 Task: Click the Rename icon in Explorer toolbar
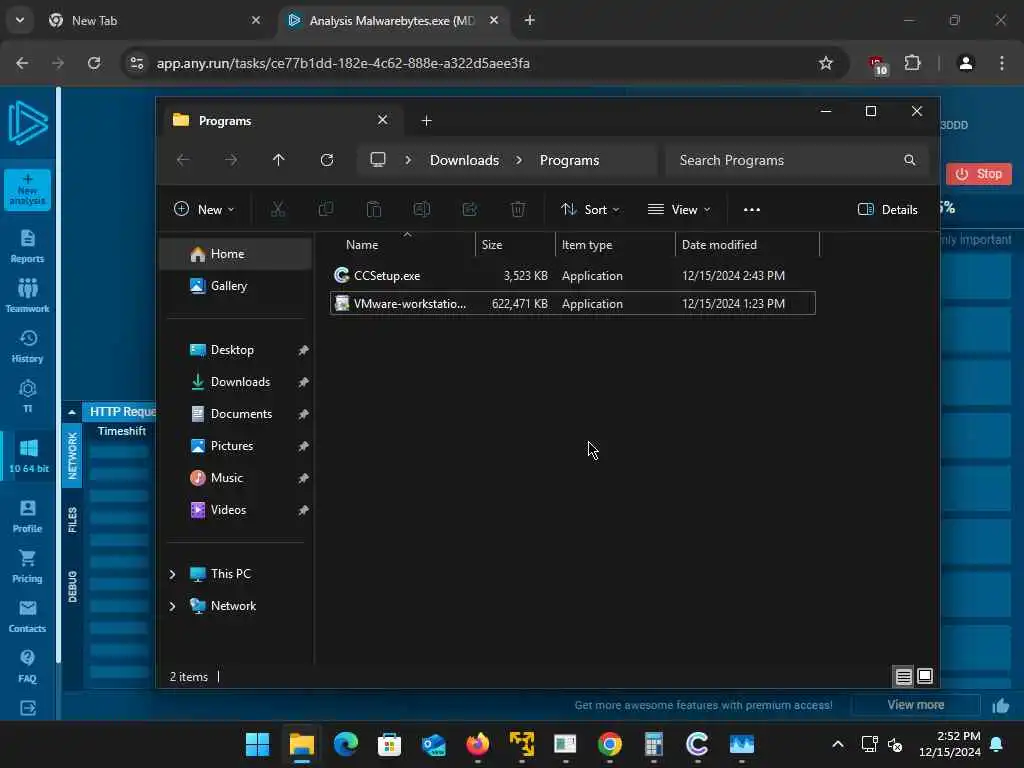pyautogui.click(x=422, y=210)
